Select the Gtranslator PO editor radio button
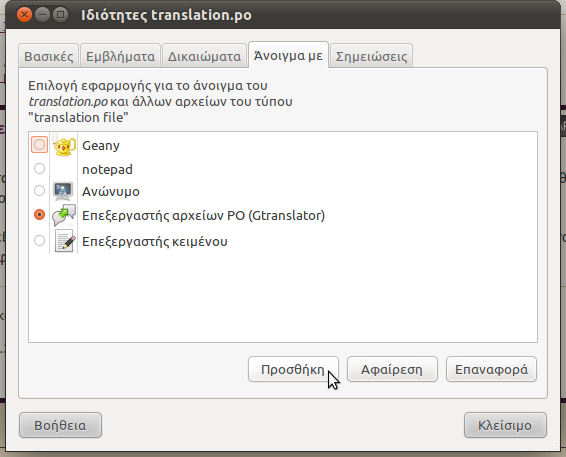The image size is (566, 457). click(x=39, y=215)
